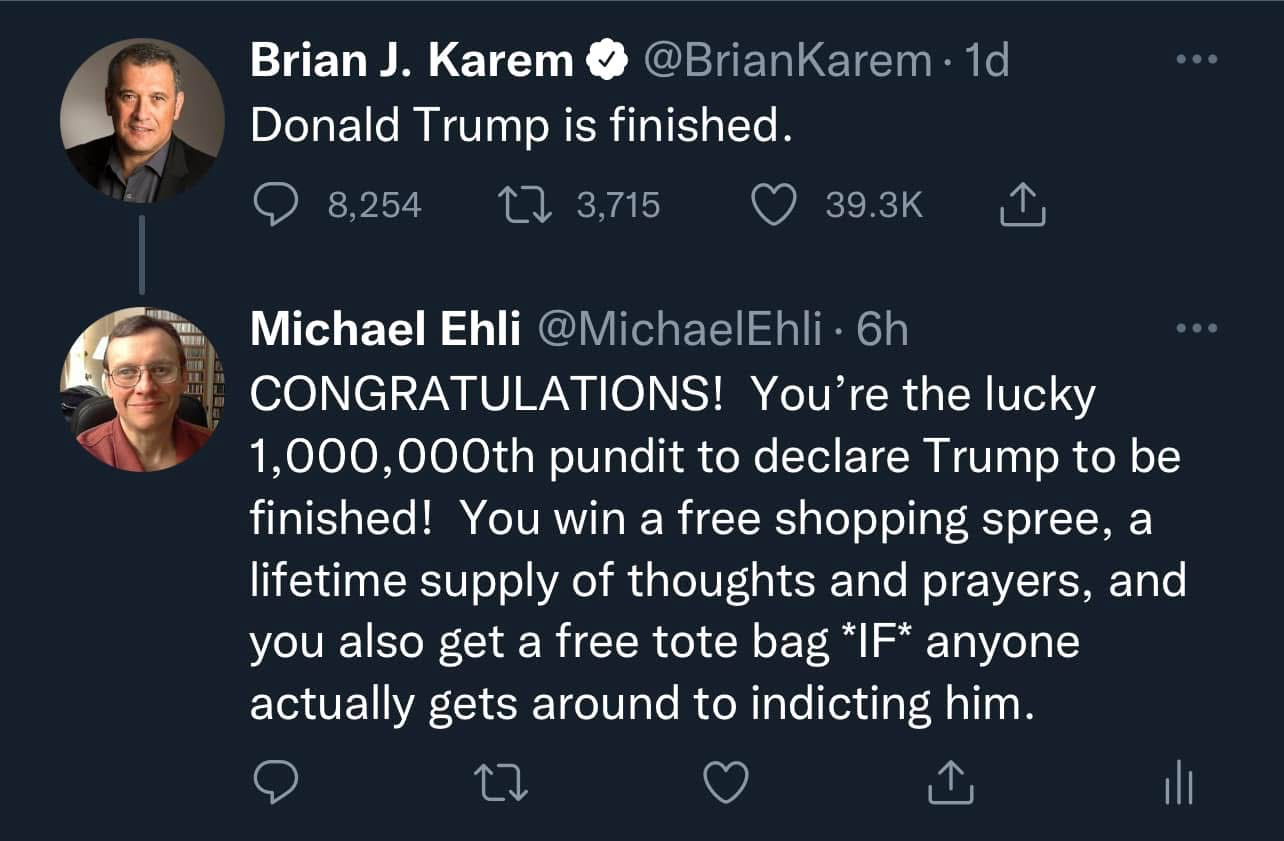1284x841 pixels.
Task: Click the @MichaelEhli handle
Action: coord(680,329)
